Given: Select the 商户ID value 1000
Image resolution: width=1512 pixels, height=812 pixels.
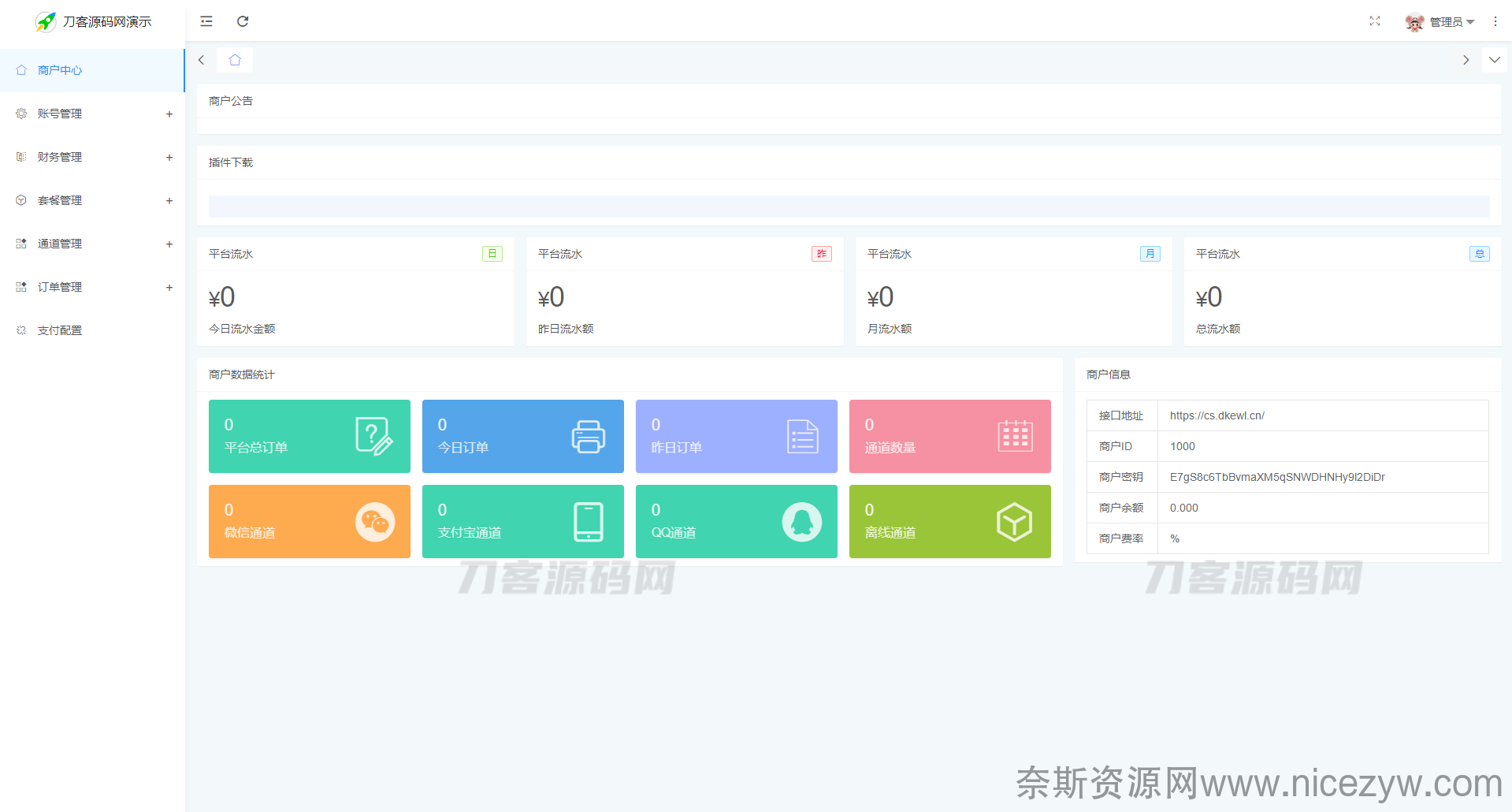Looking at the screenshot, I should pyautogui.click(x=1183, y=446).
